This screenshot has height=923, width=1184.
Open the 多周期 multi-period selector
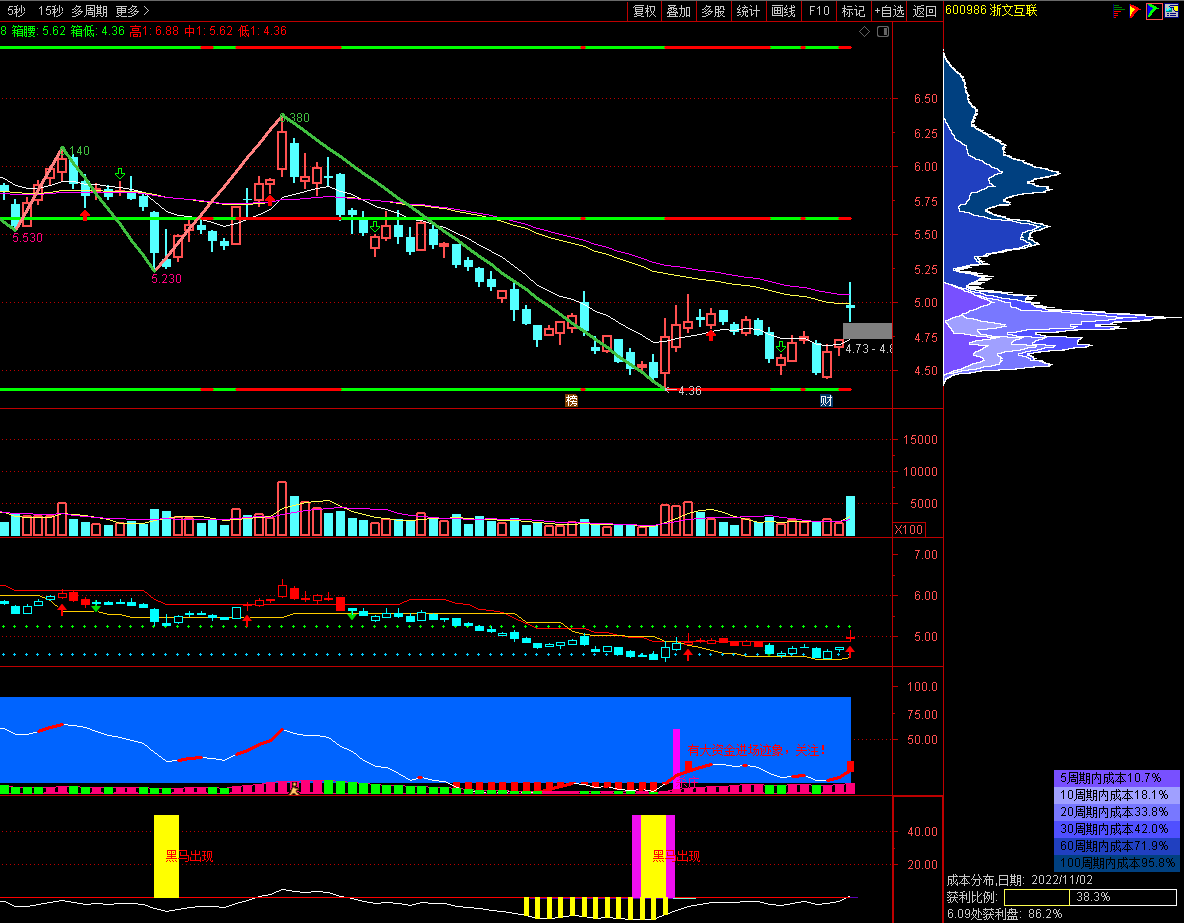click(x=90, y=11)
